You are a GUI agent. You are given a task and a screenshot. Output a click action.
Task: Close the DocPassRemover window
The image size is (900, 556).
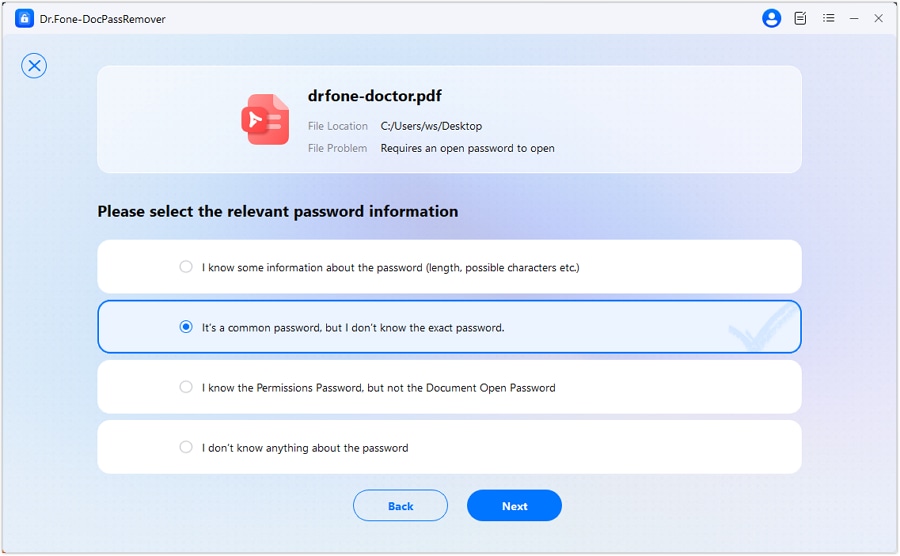tap(879, 18)
